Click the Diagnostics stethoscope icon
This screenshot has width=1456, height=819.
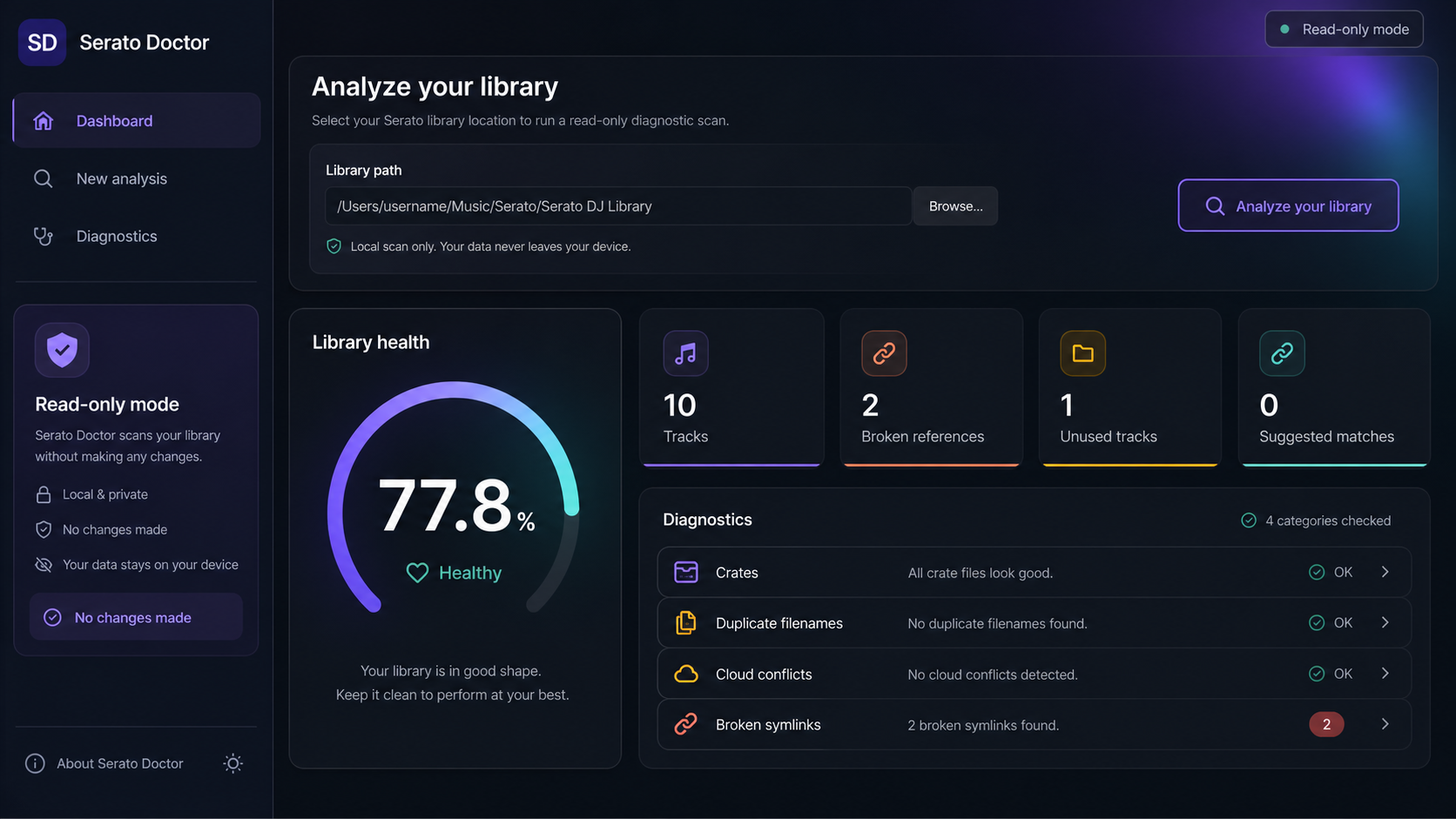coord(44,236)
